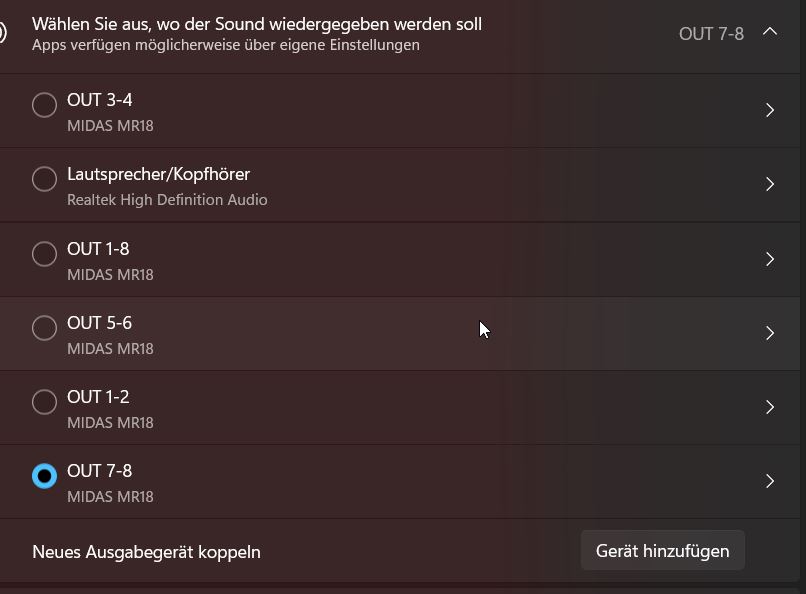The image size is (806, 594).
Task: Open OUT 7-8 device details chevron
Action: [x=770, y=481]
